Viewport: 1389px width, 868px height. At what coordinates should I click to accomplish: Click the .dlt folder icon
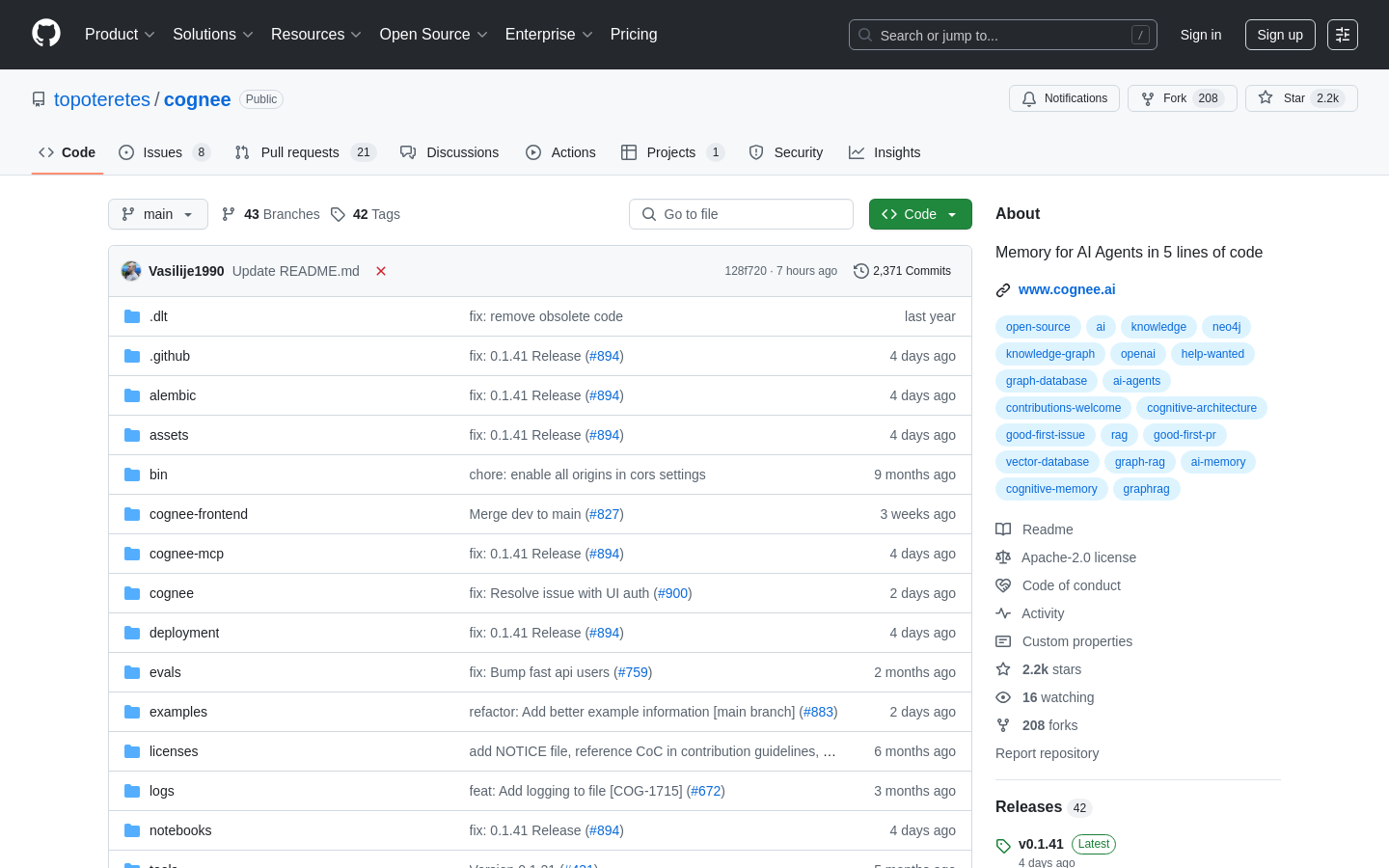click(x=132, y=316)
